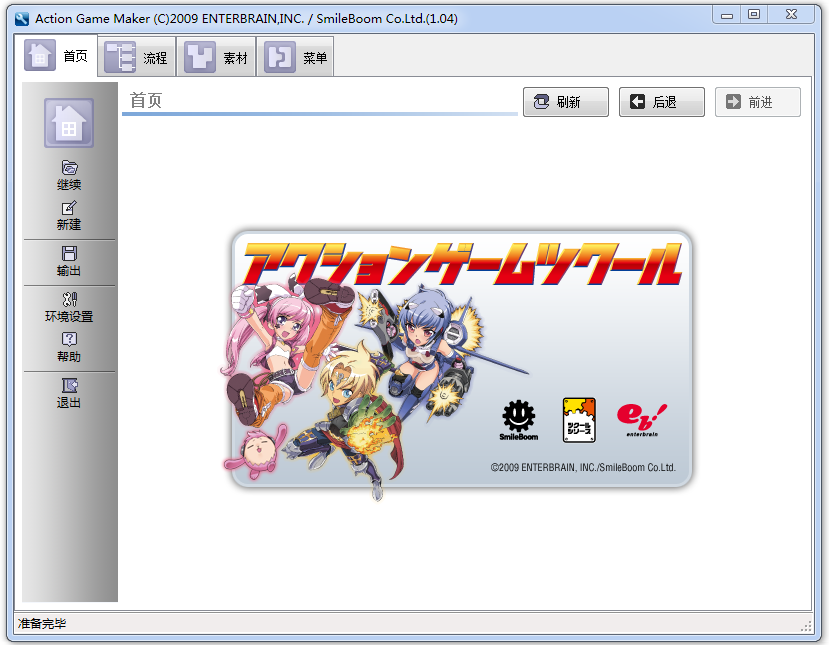Select the 输出 (Export) save icon
Viewport: 829px width, 645px height.
click(x=69, y=254)
